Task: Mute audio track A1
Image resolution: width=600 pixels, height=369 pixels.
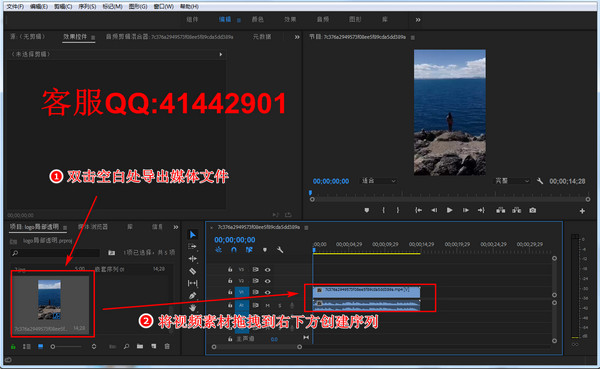Action: [268, 305]
